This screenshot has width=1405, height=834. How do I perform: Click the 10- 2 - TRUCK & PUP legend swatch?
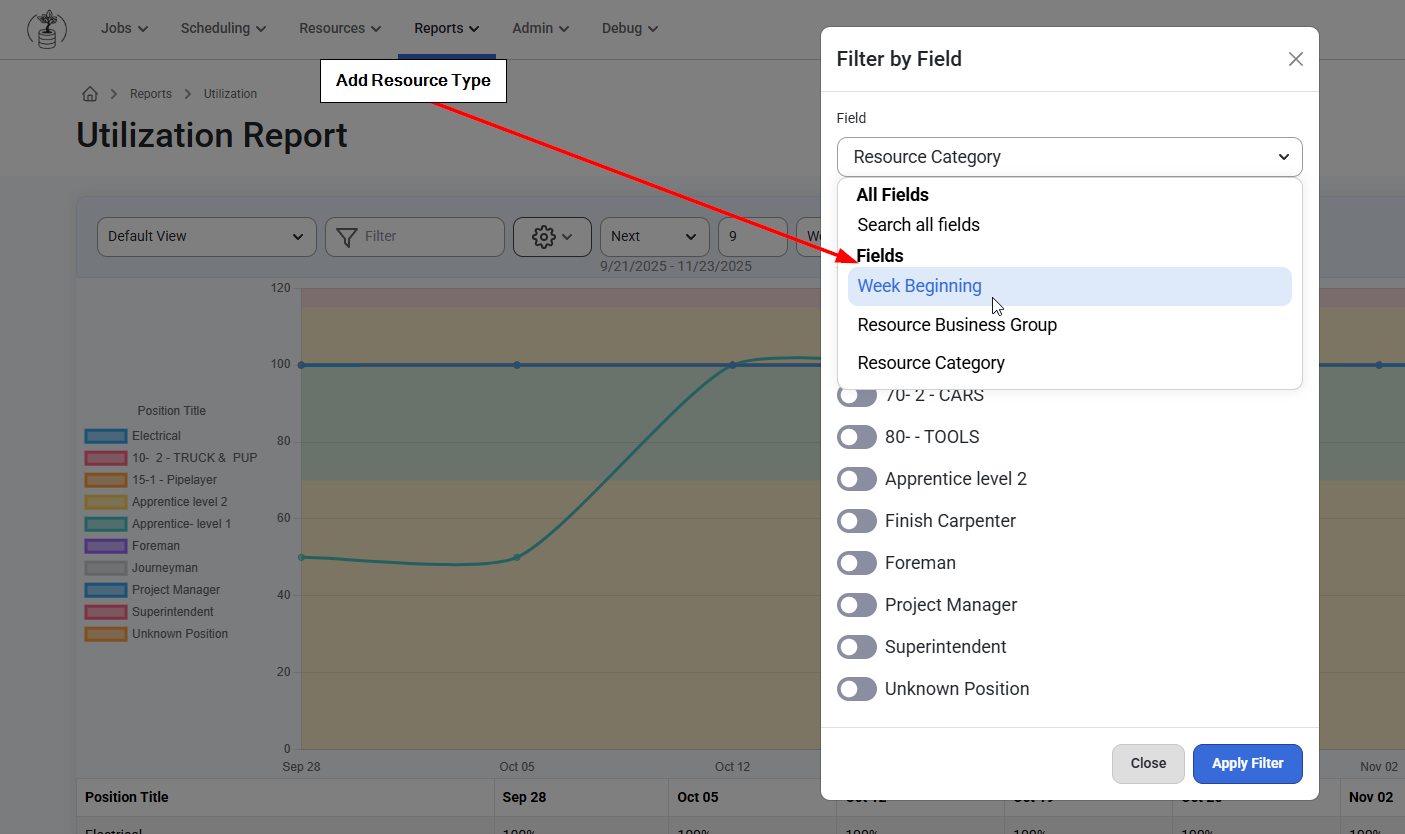[106, 458]
